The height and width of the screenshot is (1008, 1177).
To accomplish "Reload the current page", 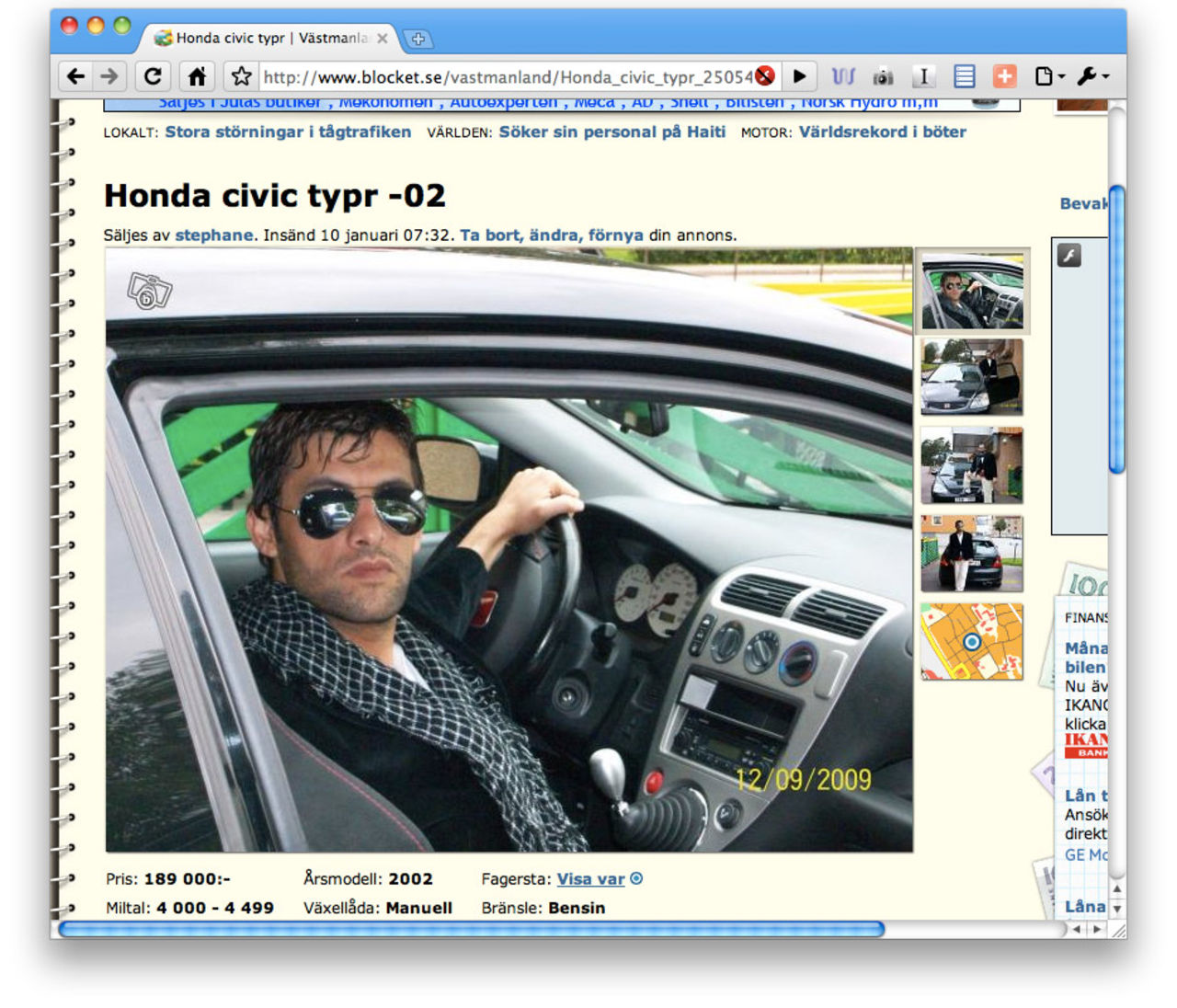I will [x=153, y=76].
